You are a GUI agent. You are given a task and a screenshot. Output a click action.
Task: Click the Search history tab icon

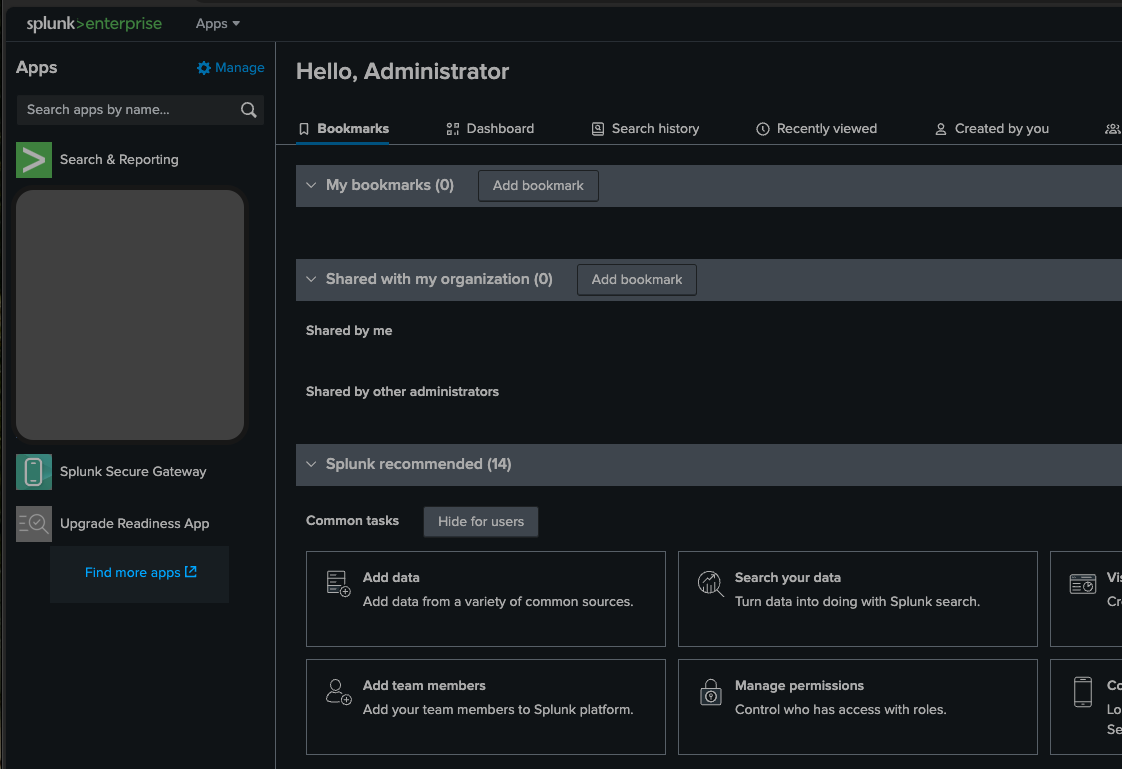(597, 129)
